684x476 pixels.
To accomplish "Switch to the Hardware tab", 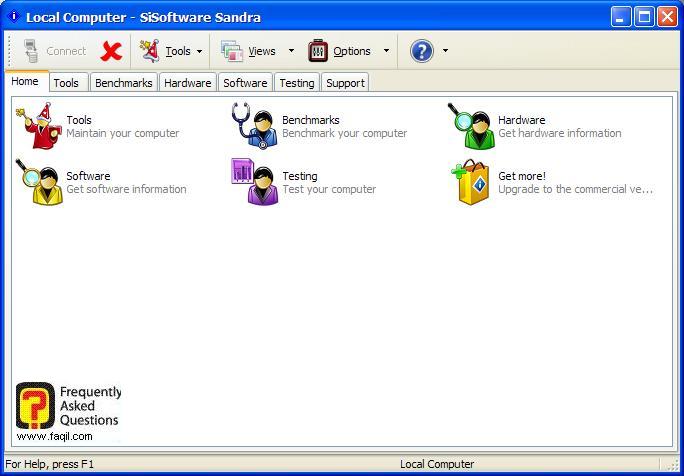I will [x=188, y=83].
